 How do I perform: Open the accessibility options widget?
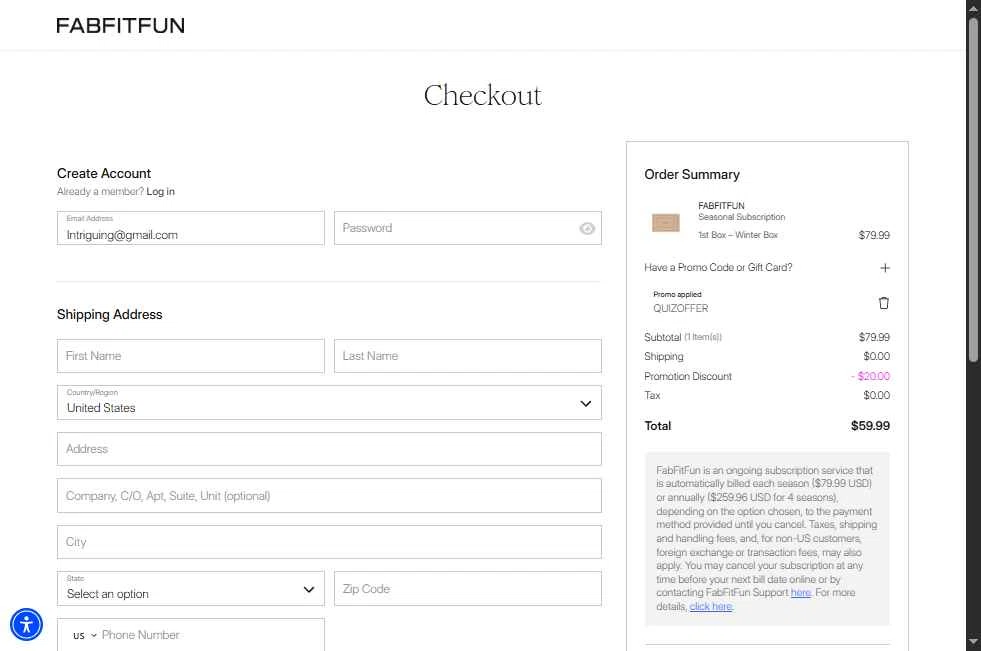tap(27, 625)
